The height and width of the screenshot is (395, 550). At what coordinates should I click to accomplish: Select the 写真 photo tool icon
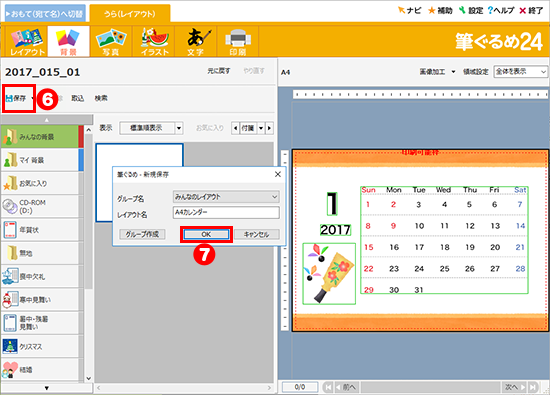111,42
